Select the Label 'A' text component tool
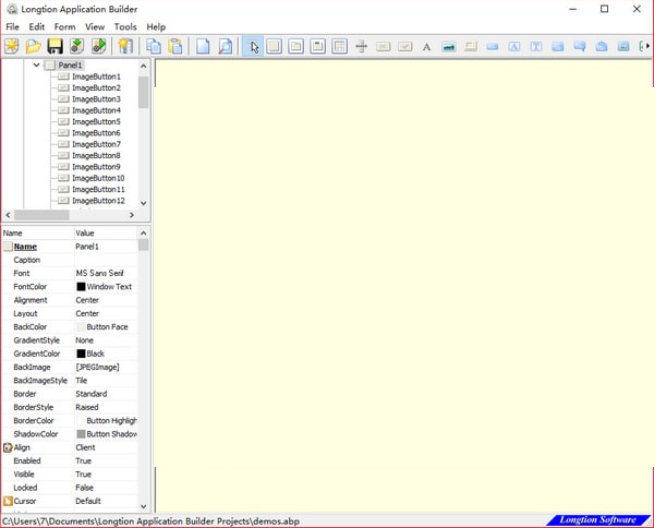The image size is (657, 529). [x=427, y=46]
